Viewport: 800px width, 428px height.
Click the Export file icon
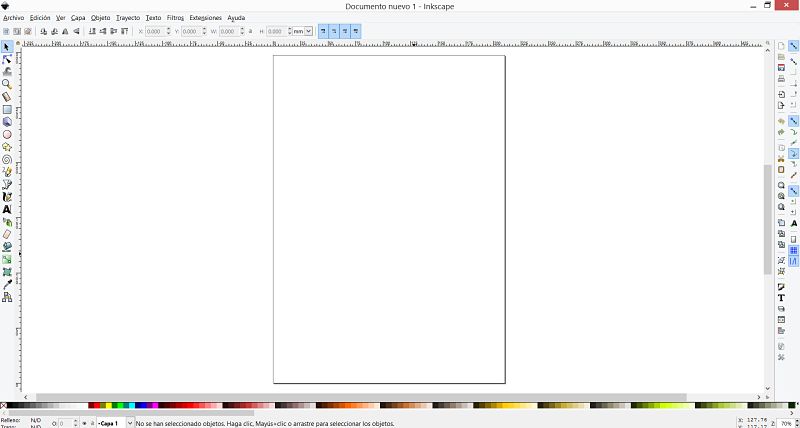(781, 106)
